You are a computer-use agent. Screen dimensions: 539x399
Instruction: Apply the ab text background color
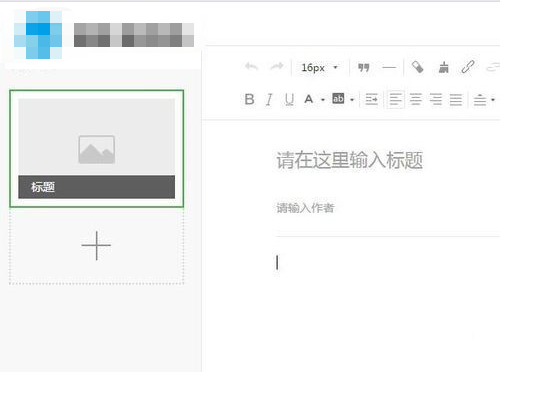(338, 99)
